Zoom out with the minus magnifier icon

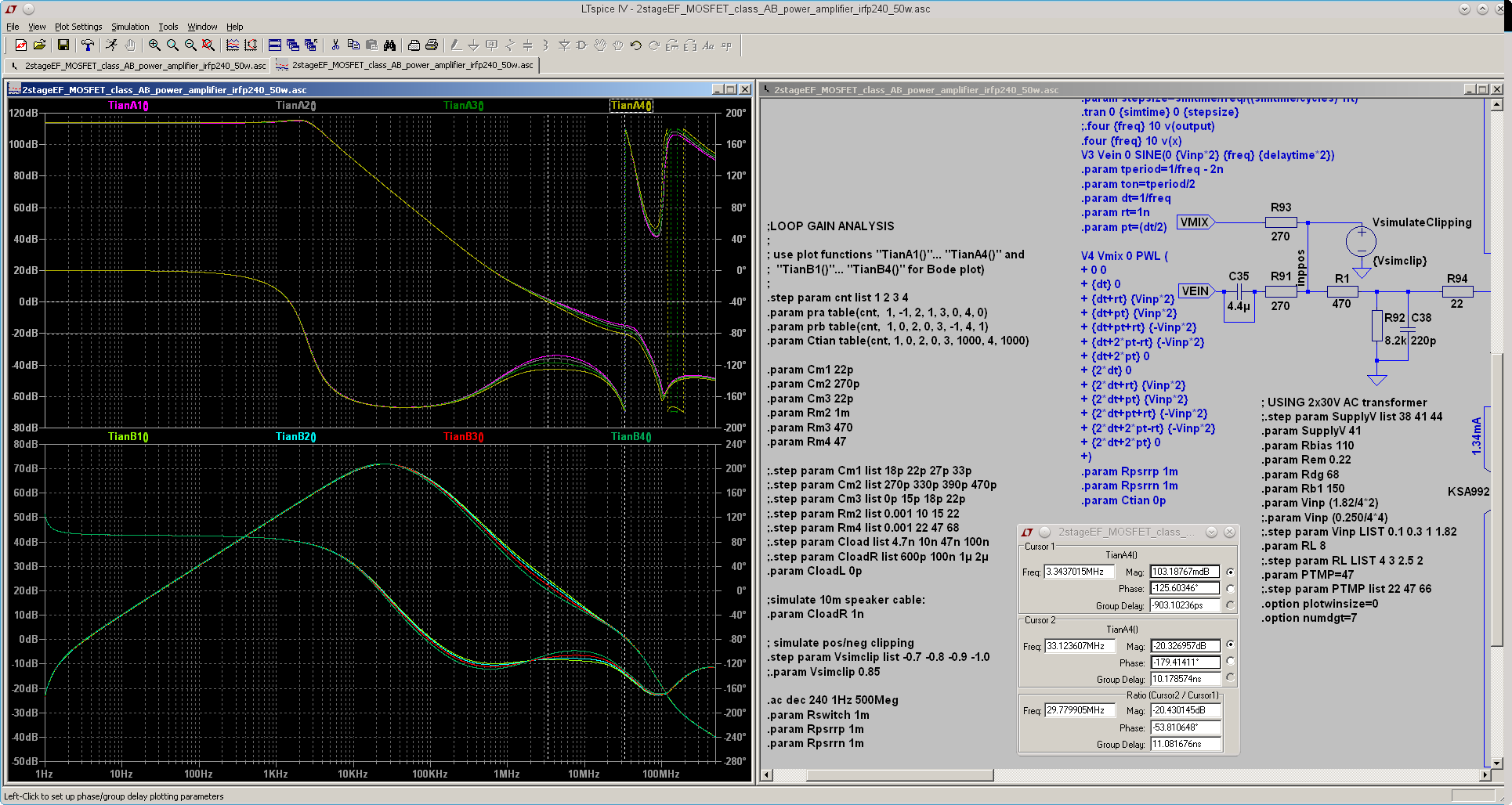[x=190, y=45]
